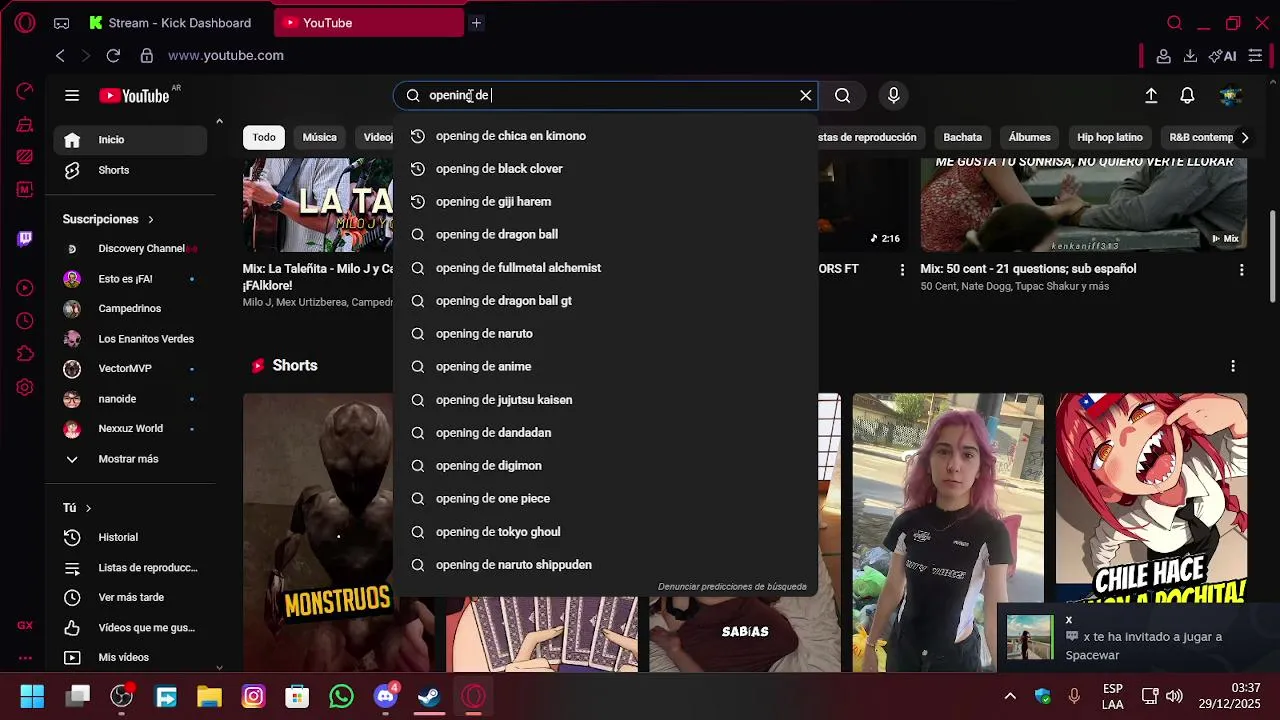Show hidden system tray icons

coord(1010,696)
